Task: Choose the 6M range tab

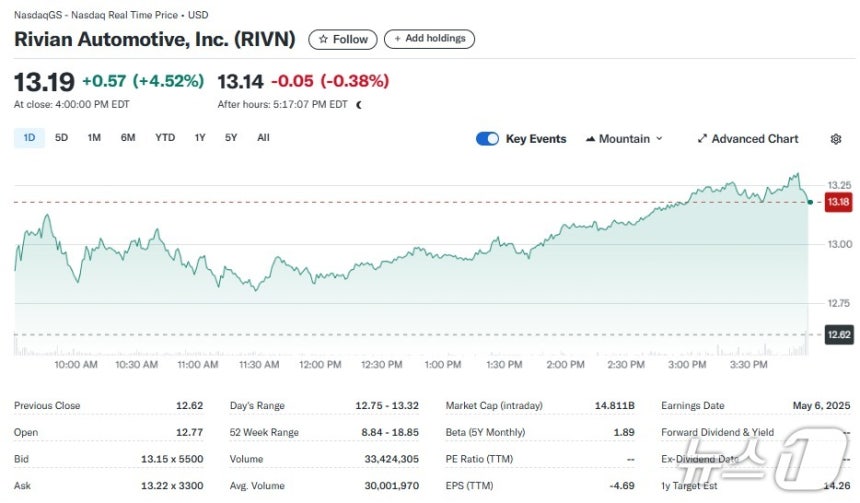Action: pos(128,138)
